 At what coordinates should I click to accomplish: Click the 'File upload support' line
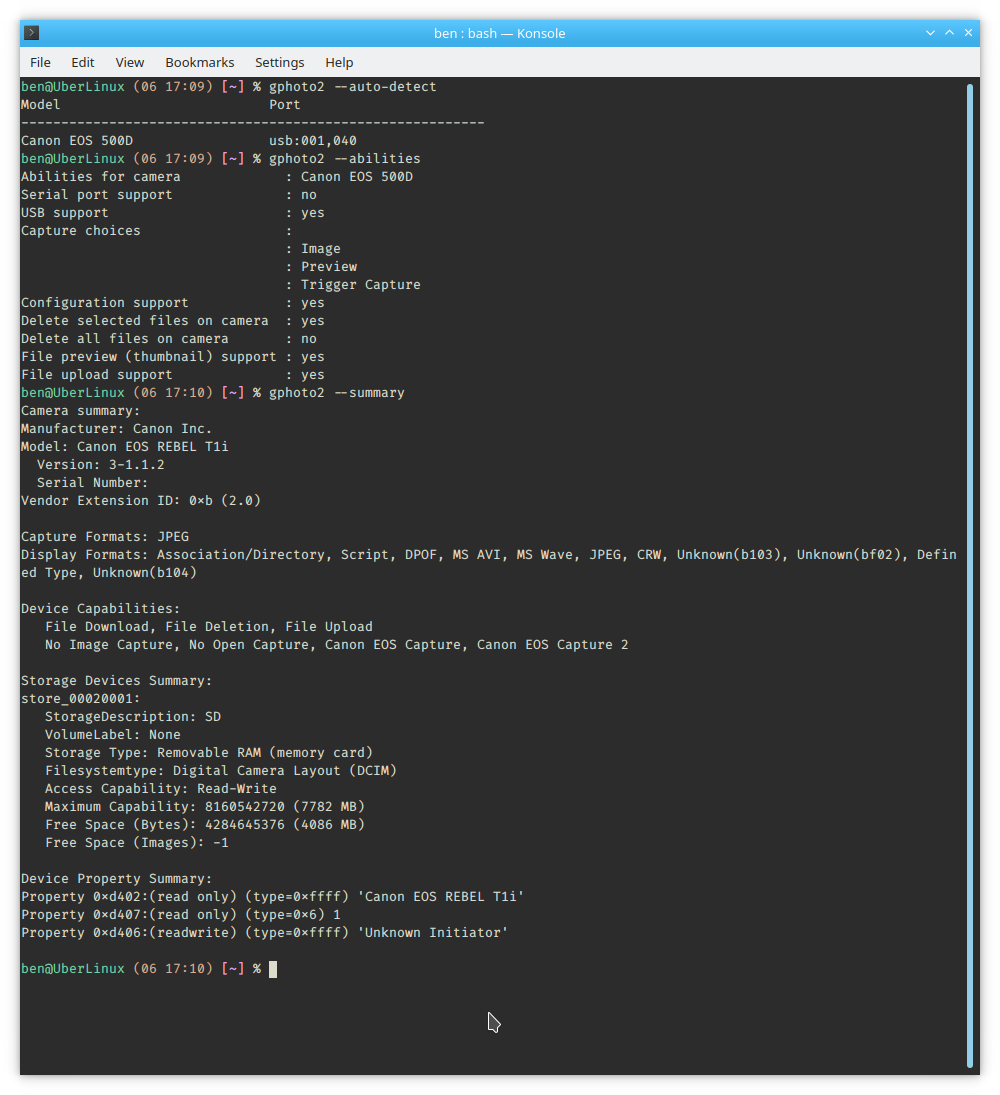tap(172, 374)
